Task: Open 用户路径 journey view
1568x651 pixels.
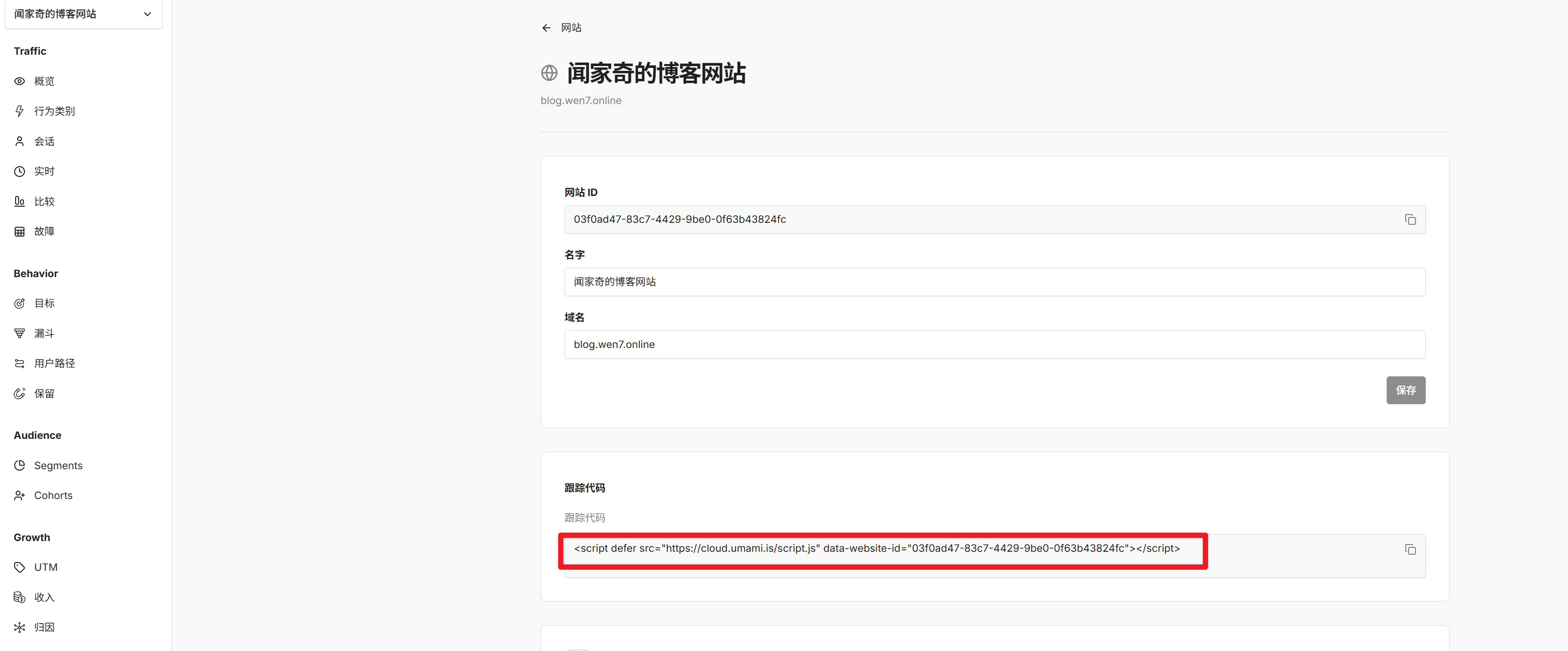Action: [54, 363]
